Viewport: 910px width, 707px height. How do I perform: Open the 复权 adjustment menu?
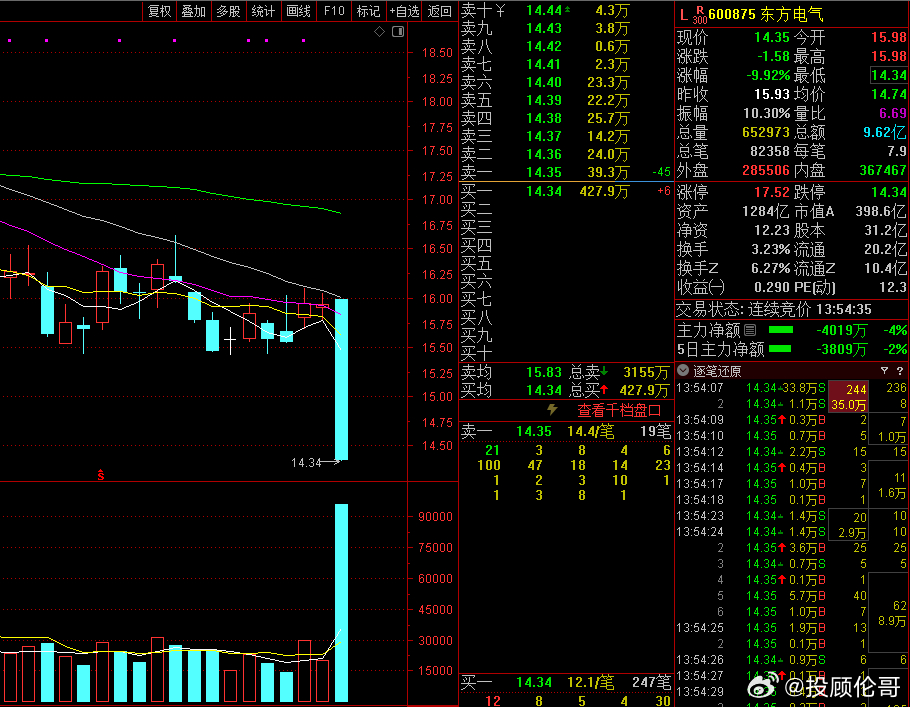click(159, 11)
